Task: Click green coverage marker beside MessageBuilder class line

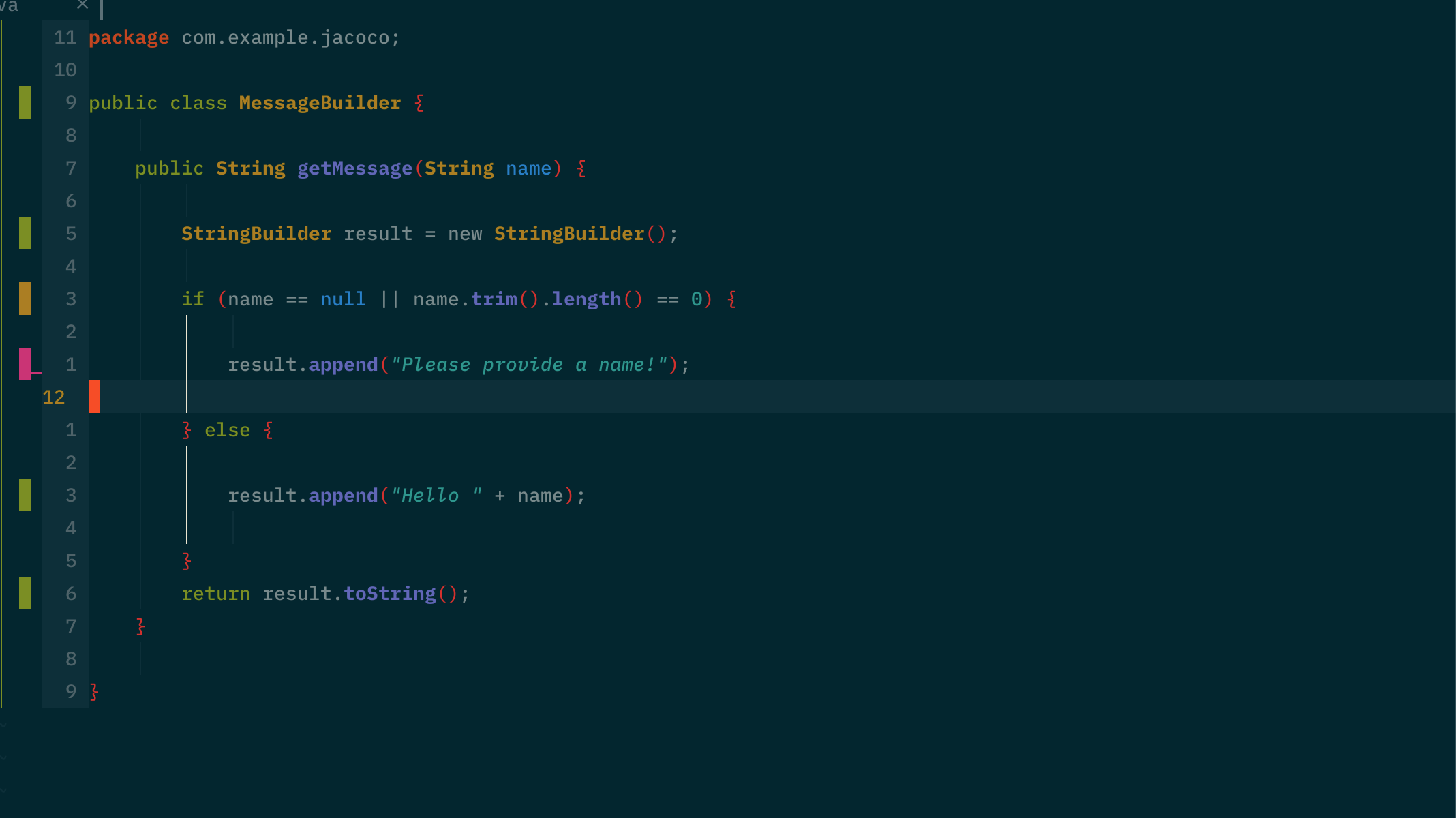Action: pyautogui.click(x=25, y=102)
